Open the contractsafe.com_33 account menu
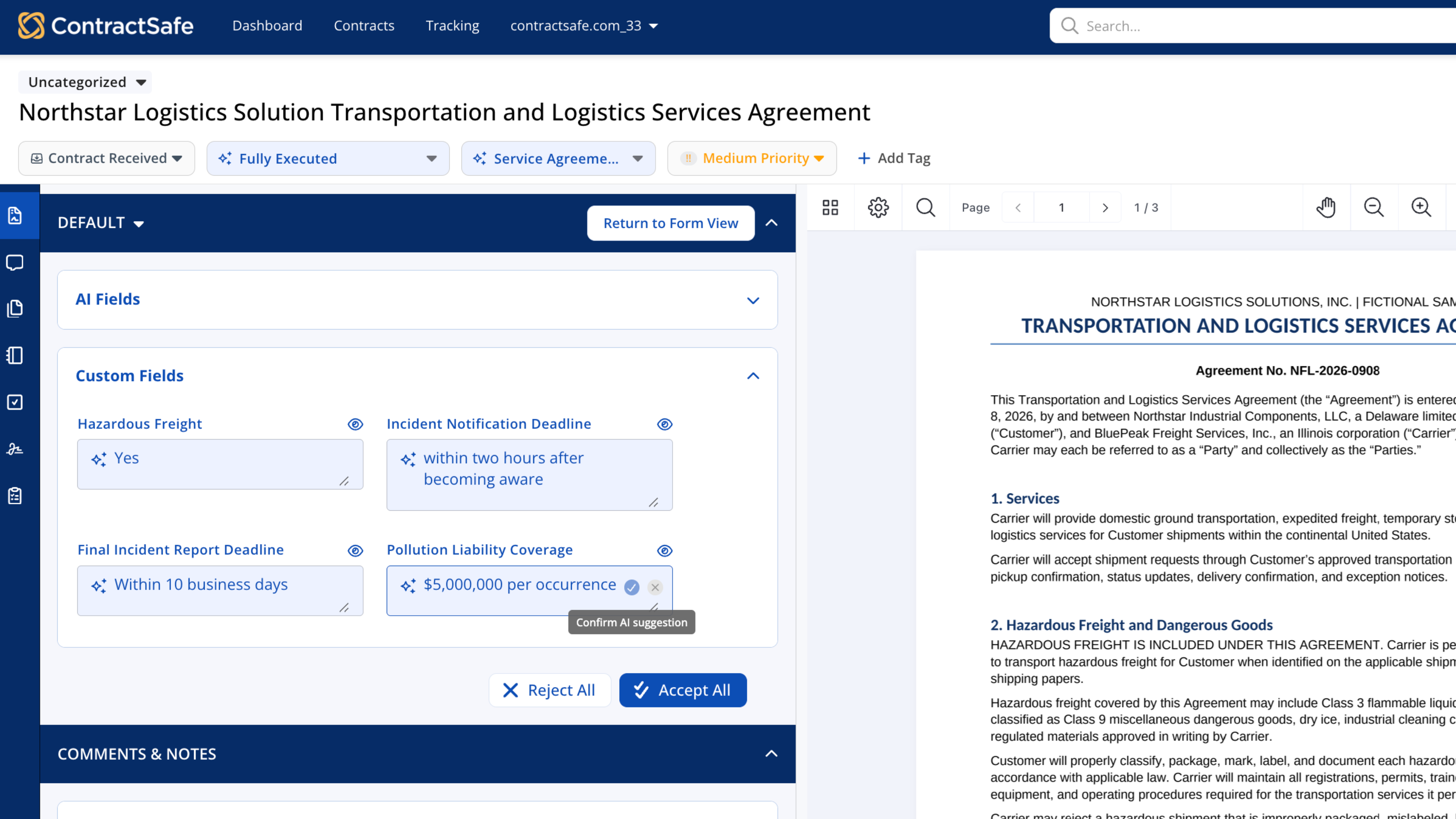 pos(584,26)
